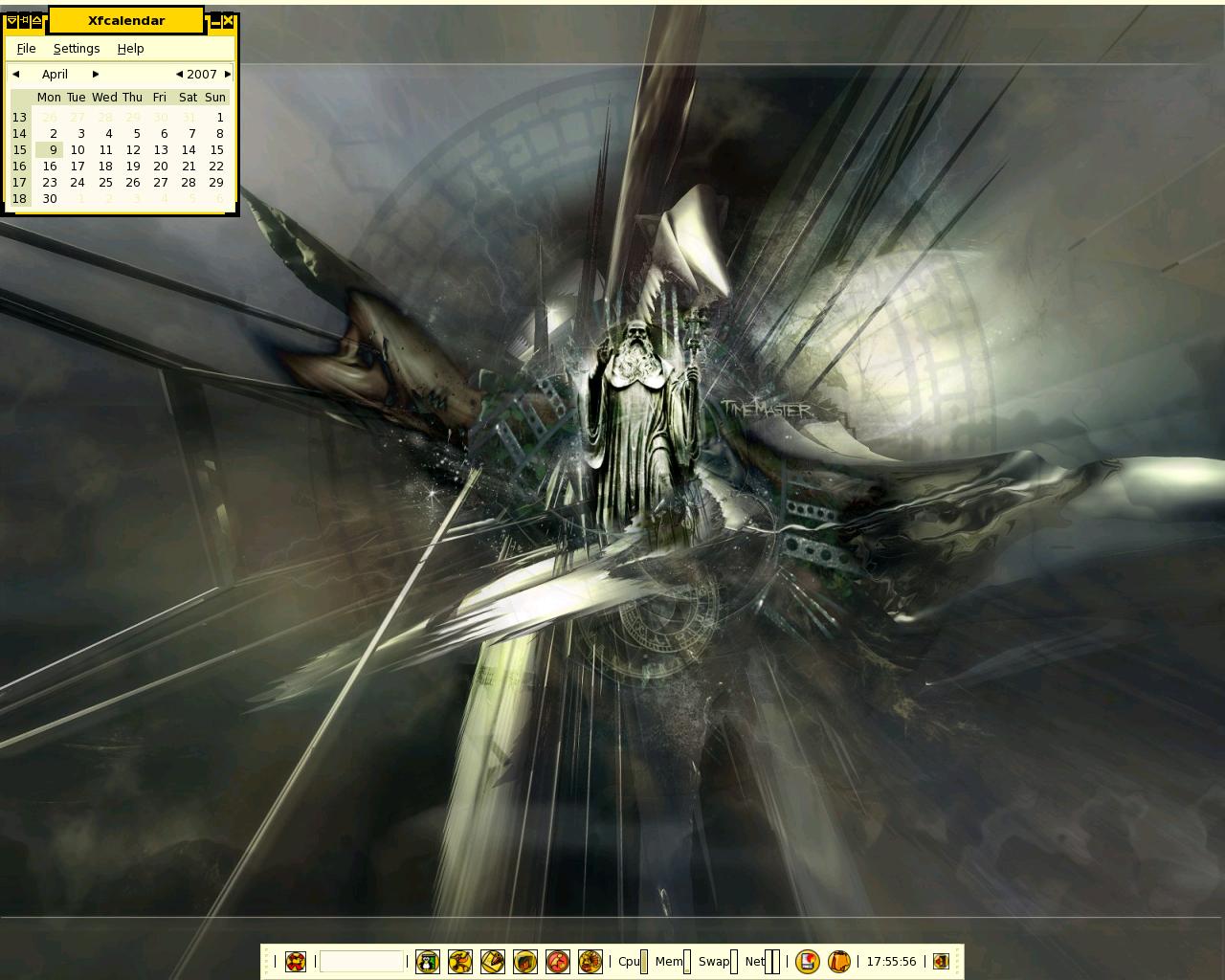The height and width of the screenshot is (980, 1225).
Task: Select April 5 in the calendar
Action: 137,133
